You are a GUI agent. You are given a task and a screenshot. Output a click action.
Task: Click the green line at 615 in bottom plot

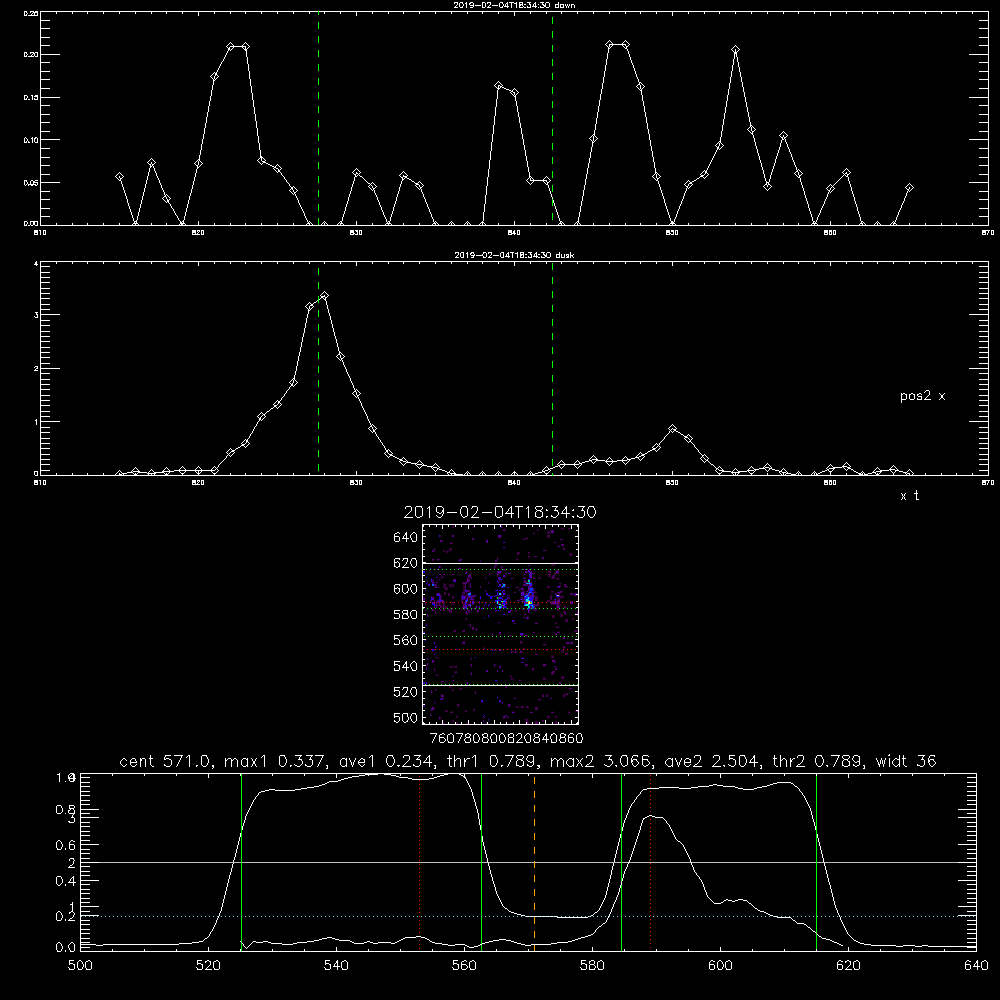816,861
